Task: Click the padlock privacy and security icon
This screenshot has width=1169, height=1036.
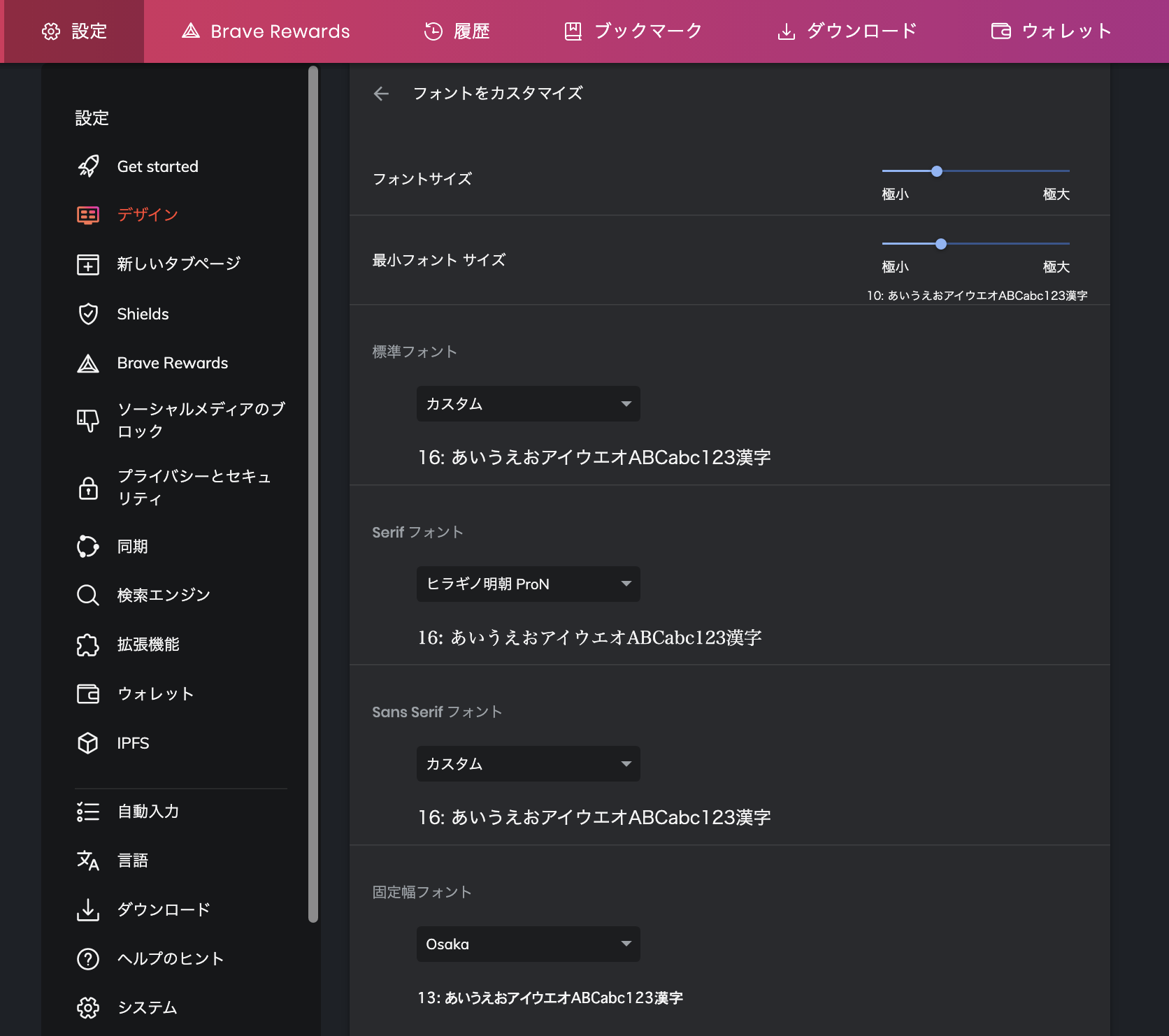Action: coord(88,487)
